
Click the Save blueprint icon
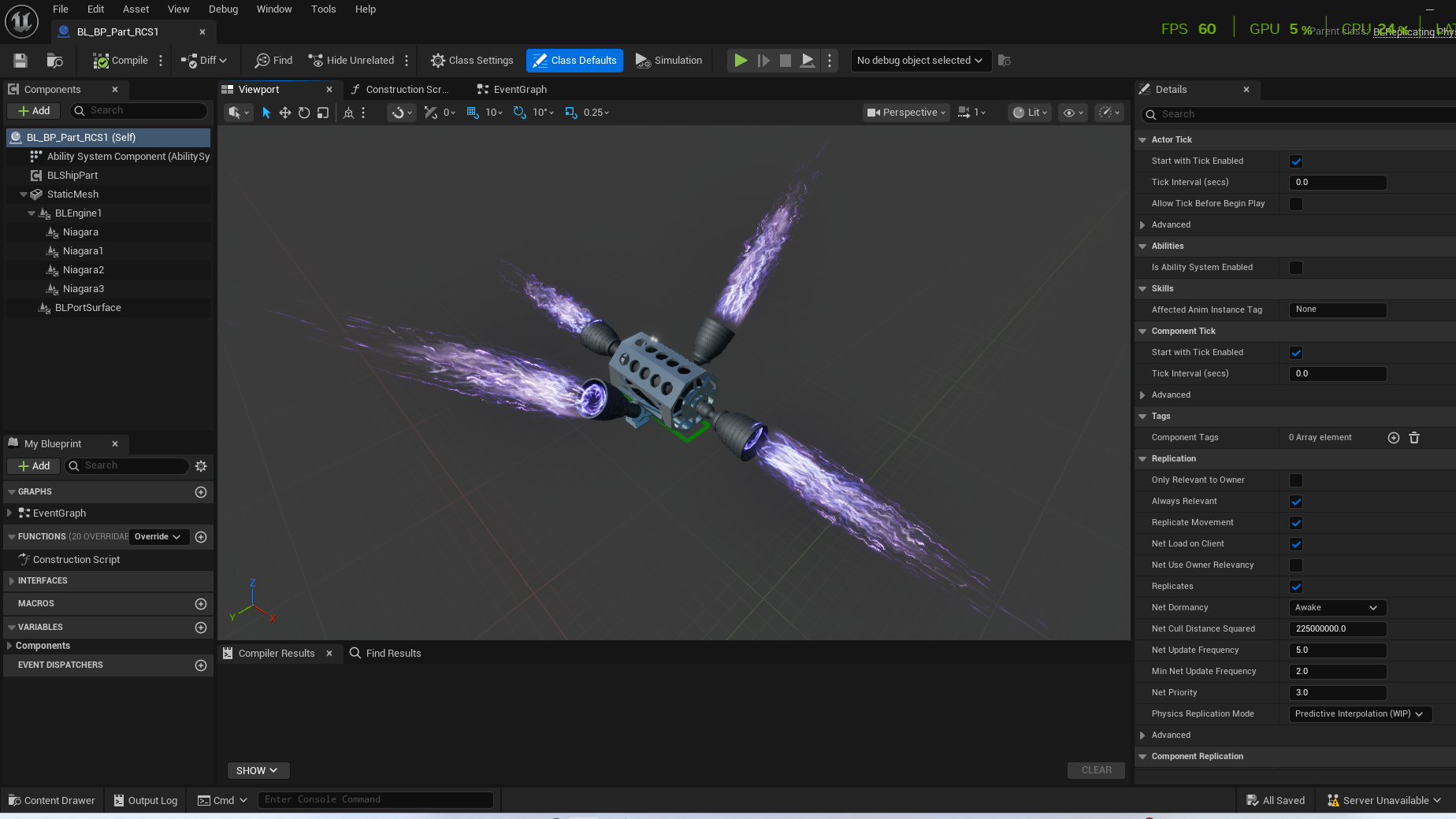pos(20,61)
